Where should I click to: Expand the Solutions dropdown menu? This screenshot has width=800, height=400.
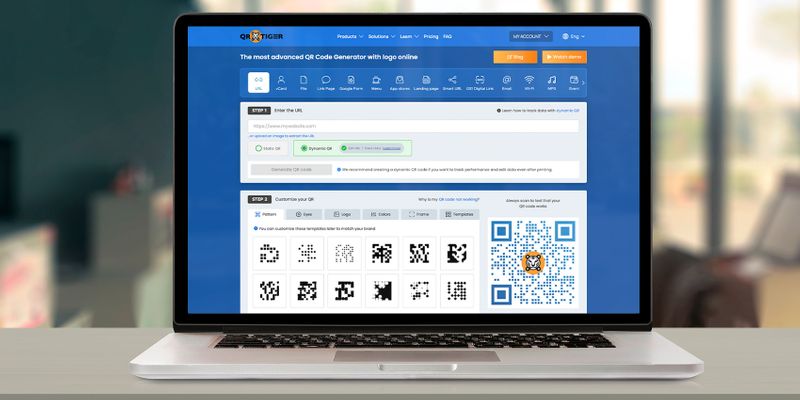(382, 37)
